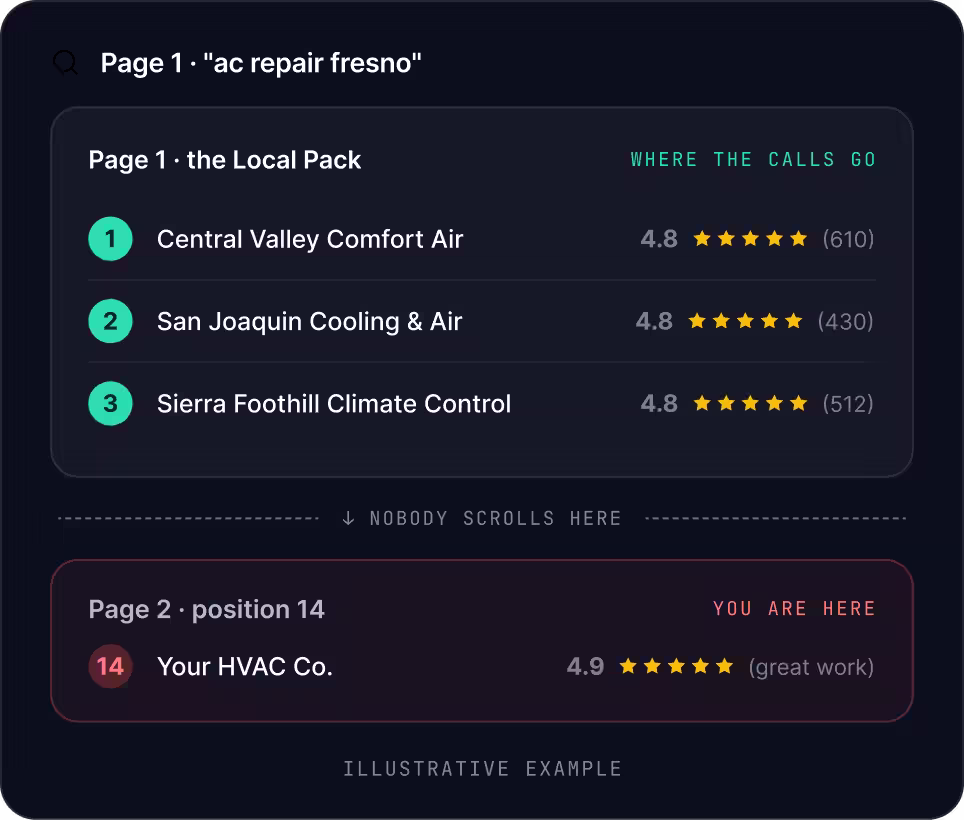
Task: Open Sierra Foothill Climate Control listing
Action: pyautogui.click(x=334, y=404)
